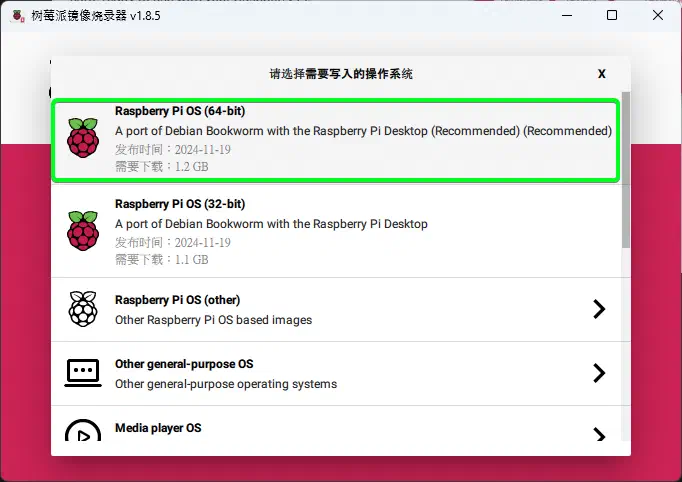Close the OS selection dialog with X
The width and height of the screenshot is (682, 482).
(602, 74)
